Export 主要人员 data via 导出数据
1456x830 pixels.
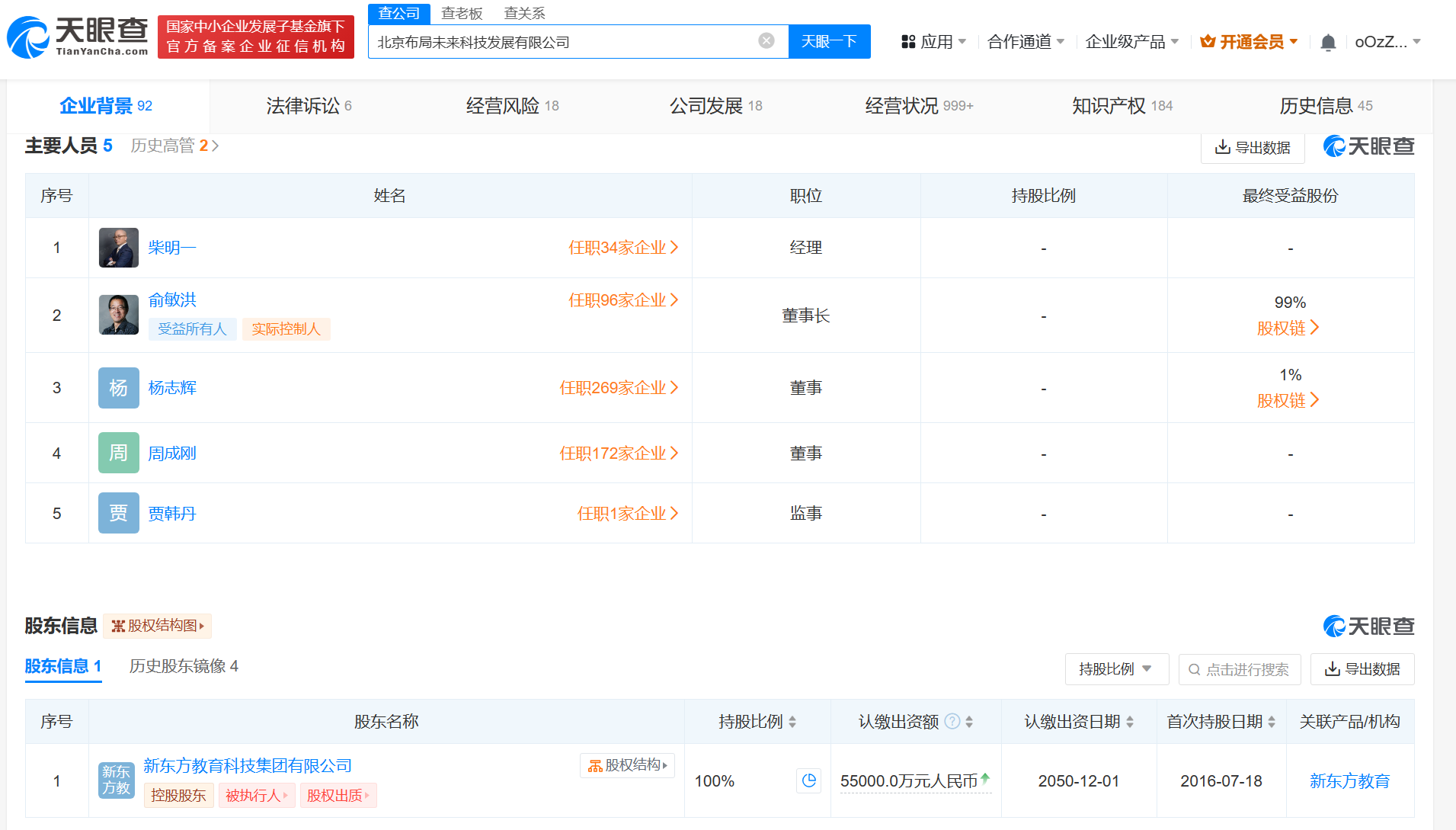tap(1253, 147)
